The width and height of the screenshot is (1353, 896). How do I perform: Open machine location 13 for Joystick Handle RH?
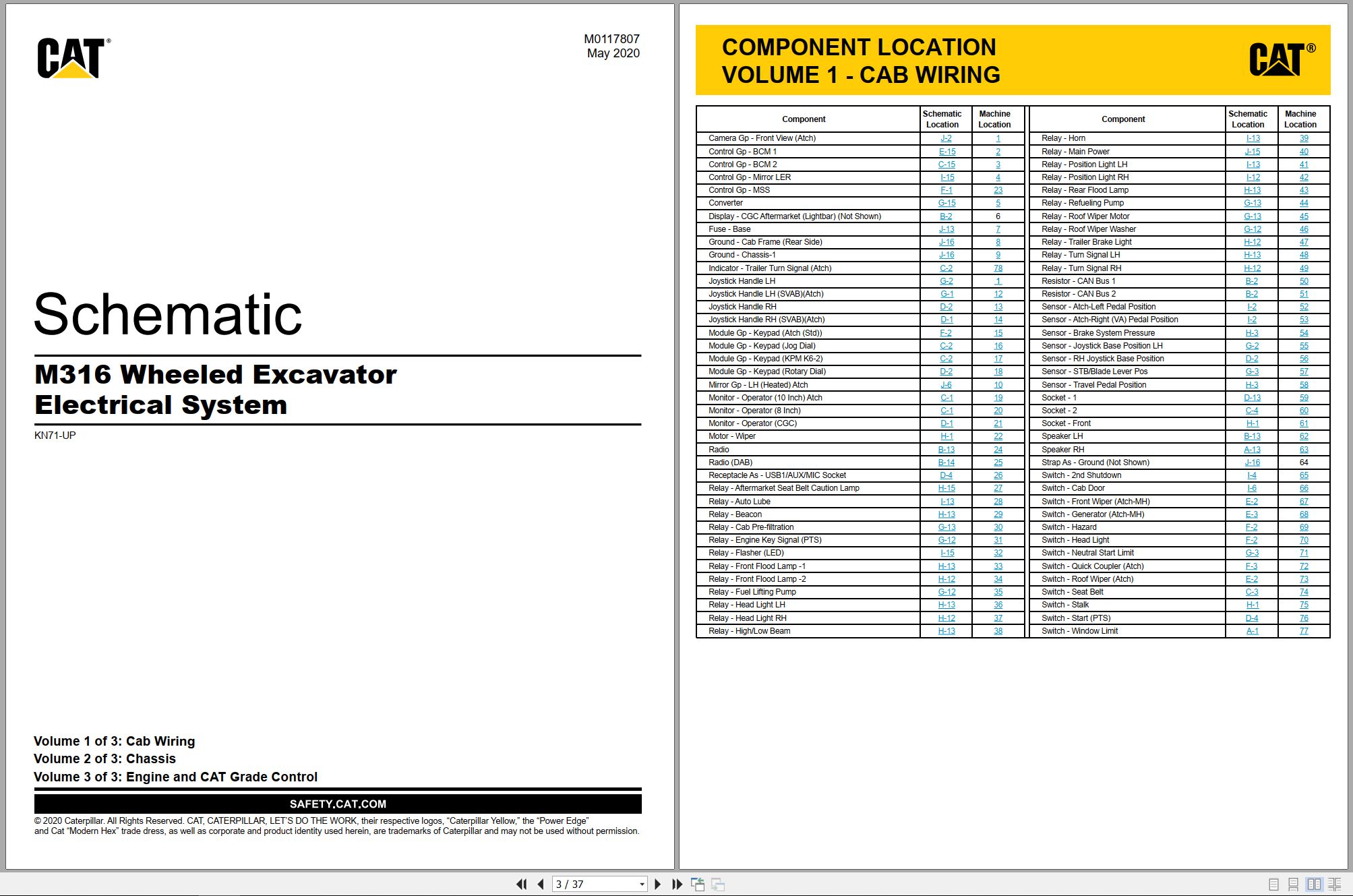(x=998, y=307)
